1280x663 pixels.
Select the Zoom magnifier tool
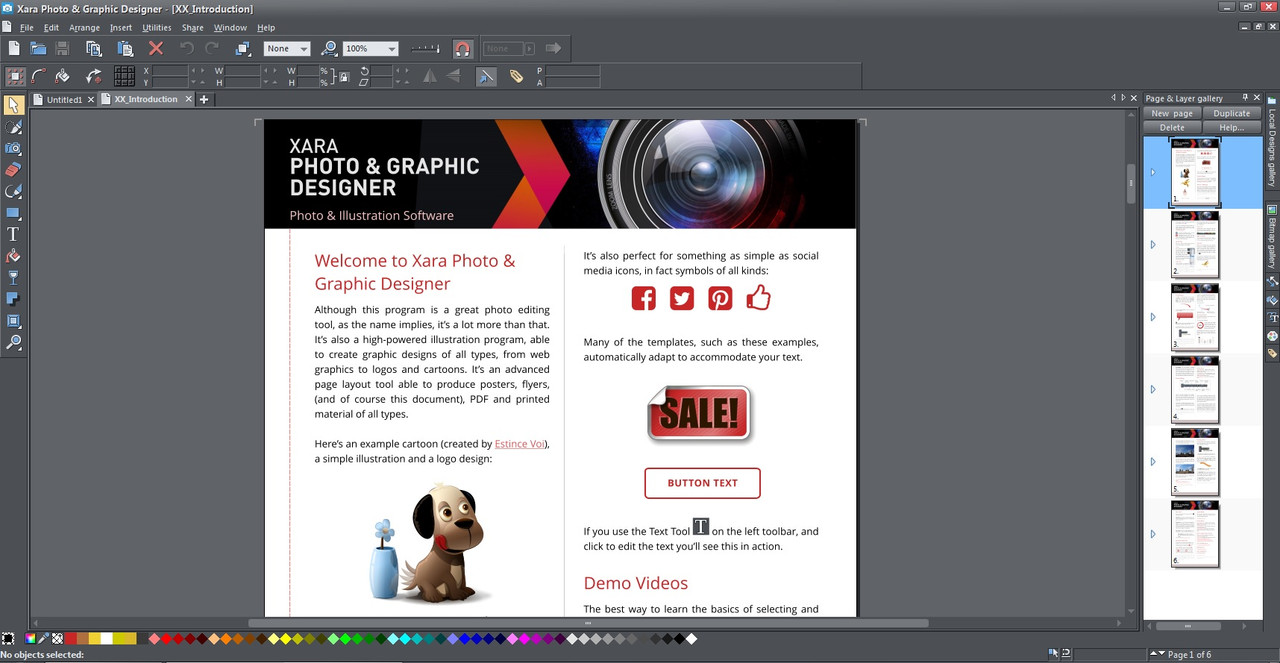[x=13, y=342]
